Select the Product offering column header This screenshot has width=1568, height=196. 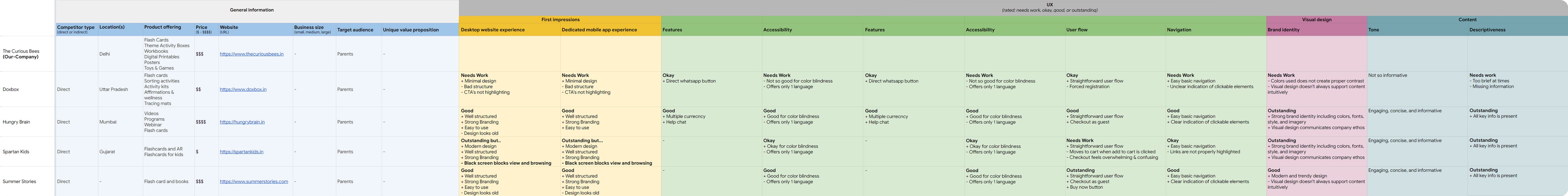tap(162, 28)
